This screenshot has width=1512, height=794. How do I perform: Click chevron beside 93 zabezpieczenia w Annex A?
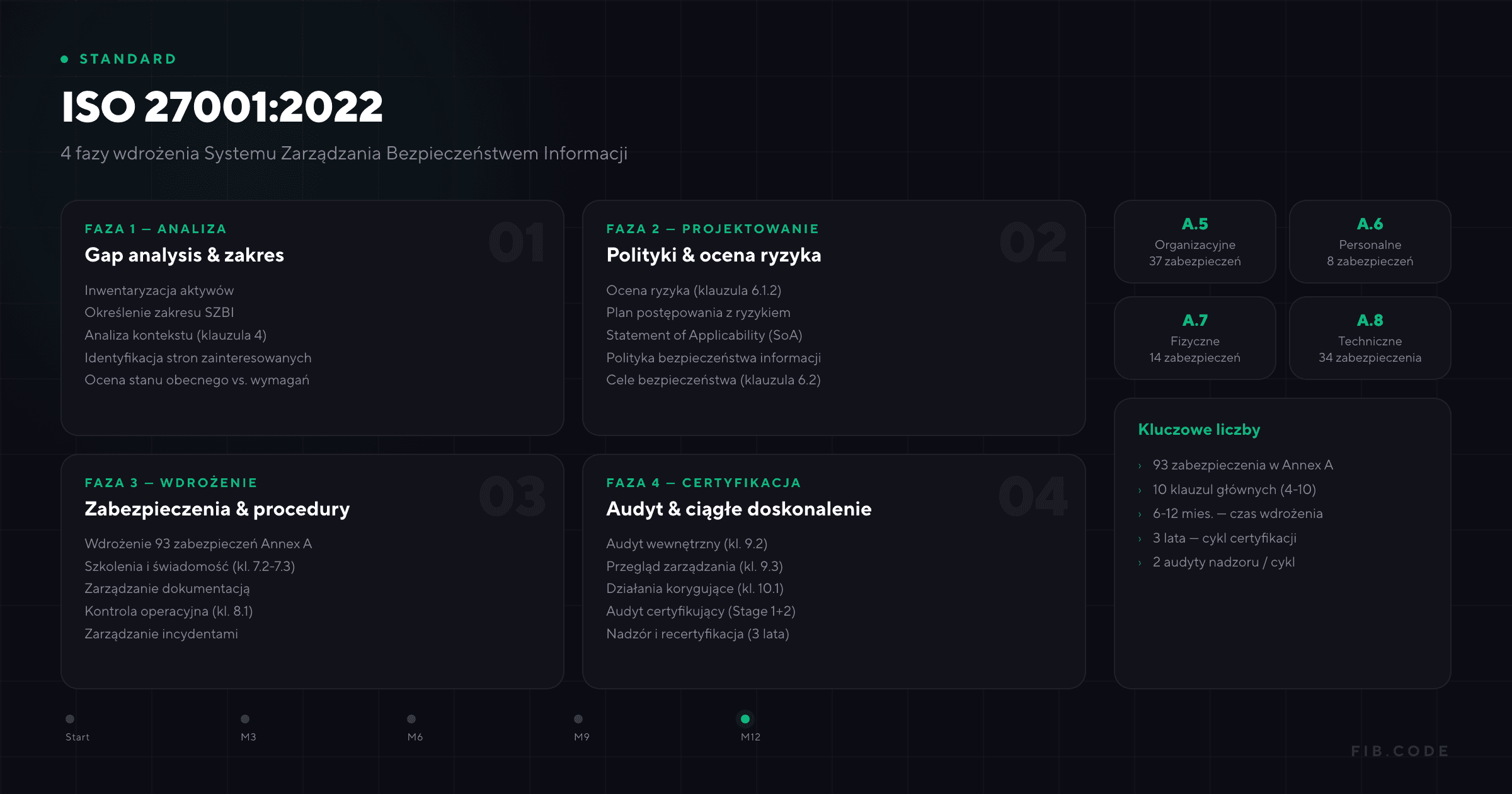(x=1140, y=466)
